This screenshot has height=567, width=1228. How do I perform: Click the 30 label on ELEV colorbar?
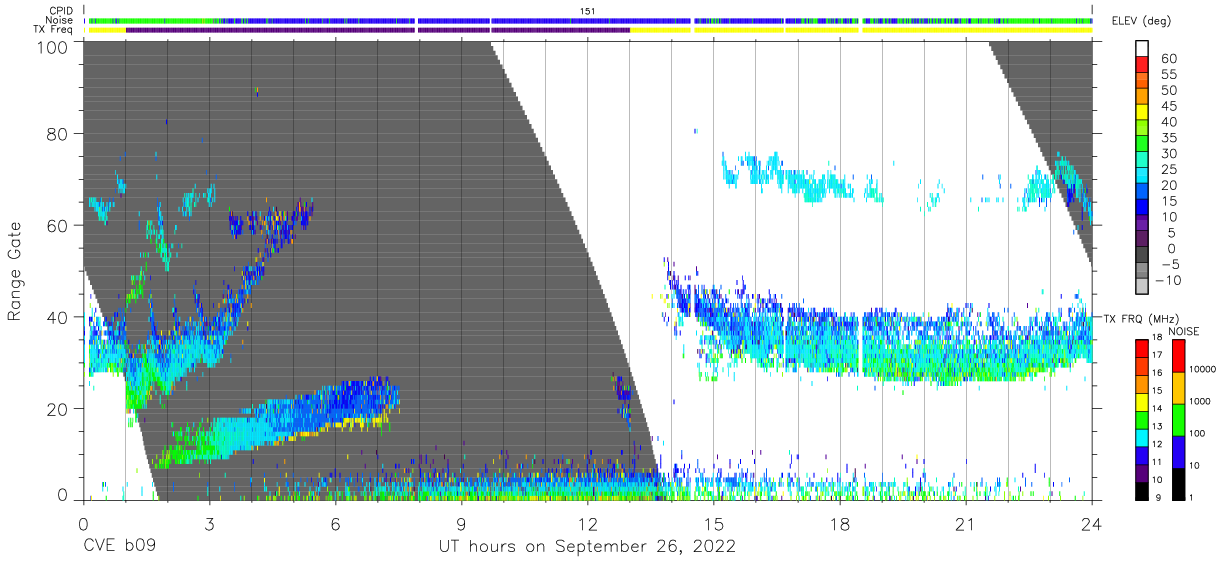1168,153
